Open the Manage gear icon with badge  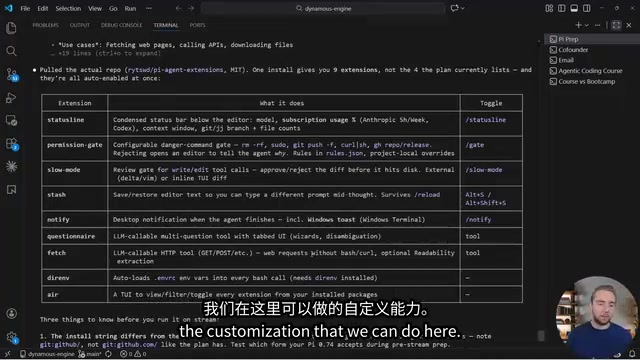coord(11,337)
